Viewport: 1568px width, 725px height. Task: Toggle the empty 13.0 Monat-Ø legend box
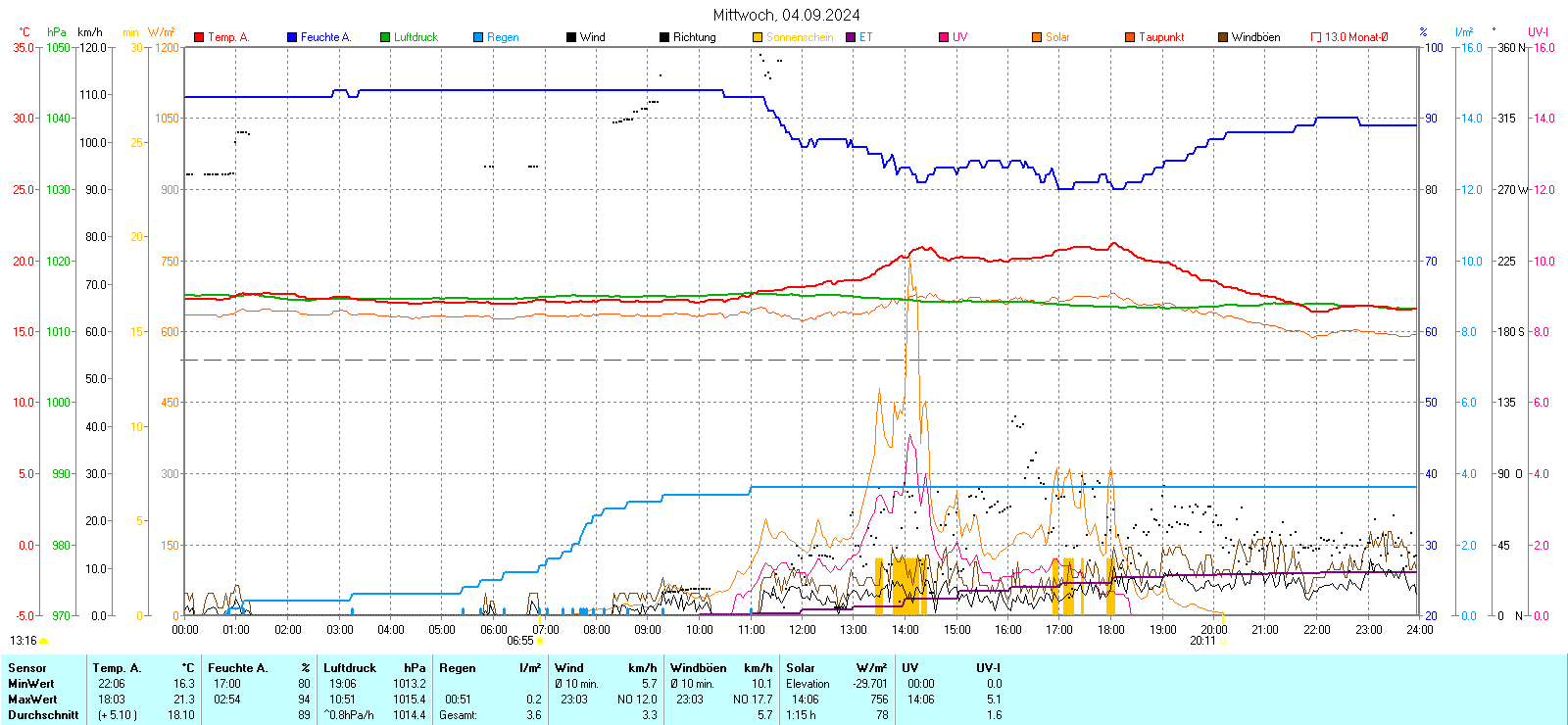point(1316,37)
